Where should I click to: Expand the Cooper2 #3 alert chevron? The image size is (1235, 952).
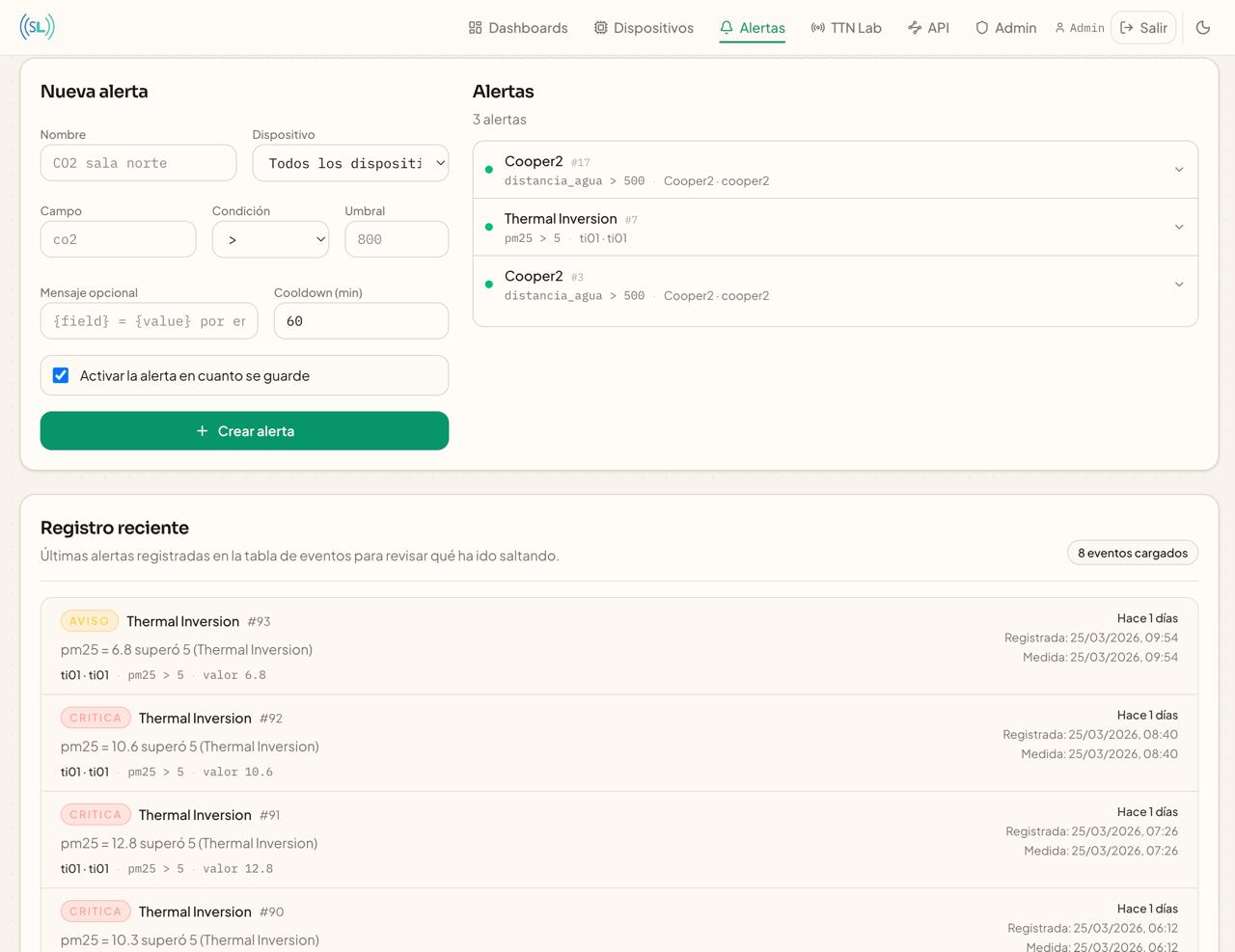[1178, 285]
